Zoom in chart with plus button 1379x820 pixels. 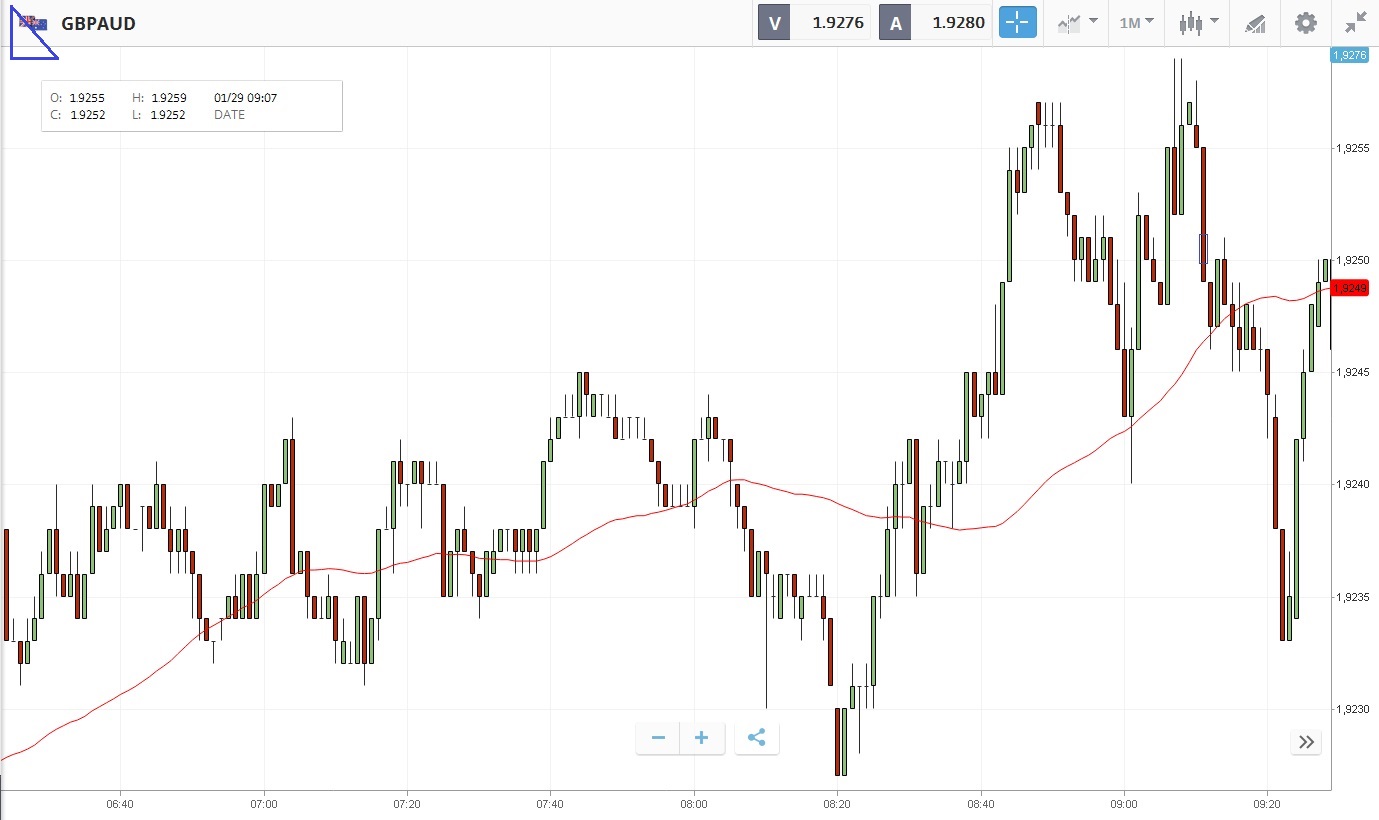(x=702, y=738)
